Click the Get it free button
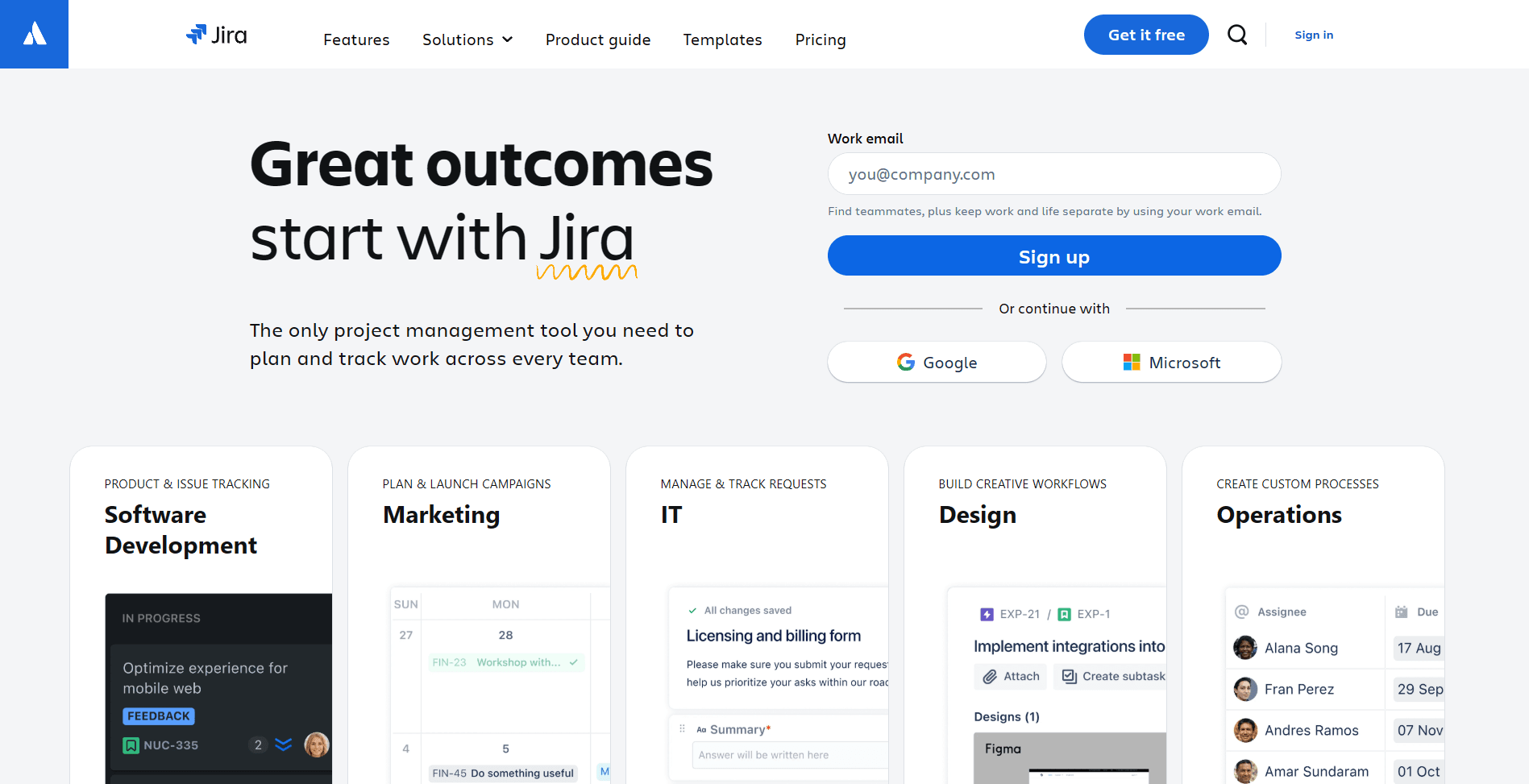 (x=1145, y=35)
